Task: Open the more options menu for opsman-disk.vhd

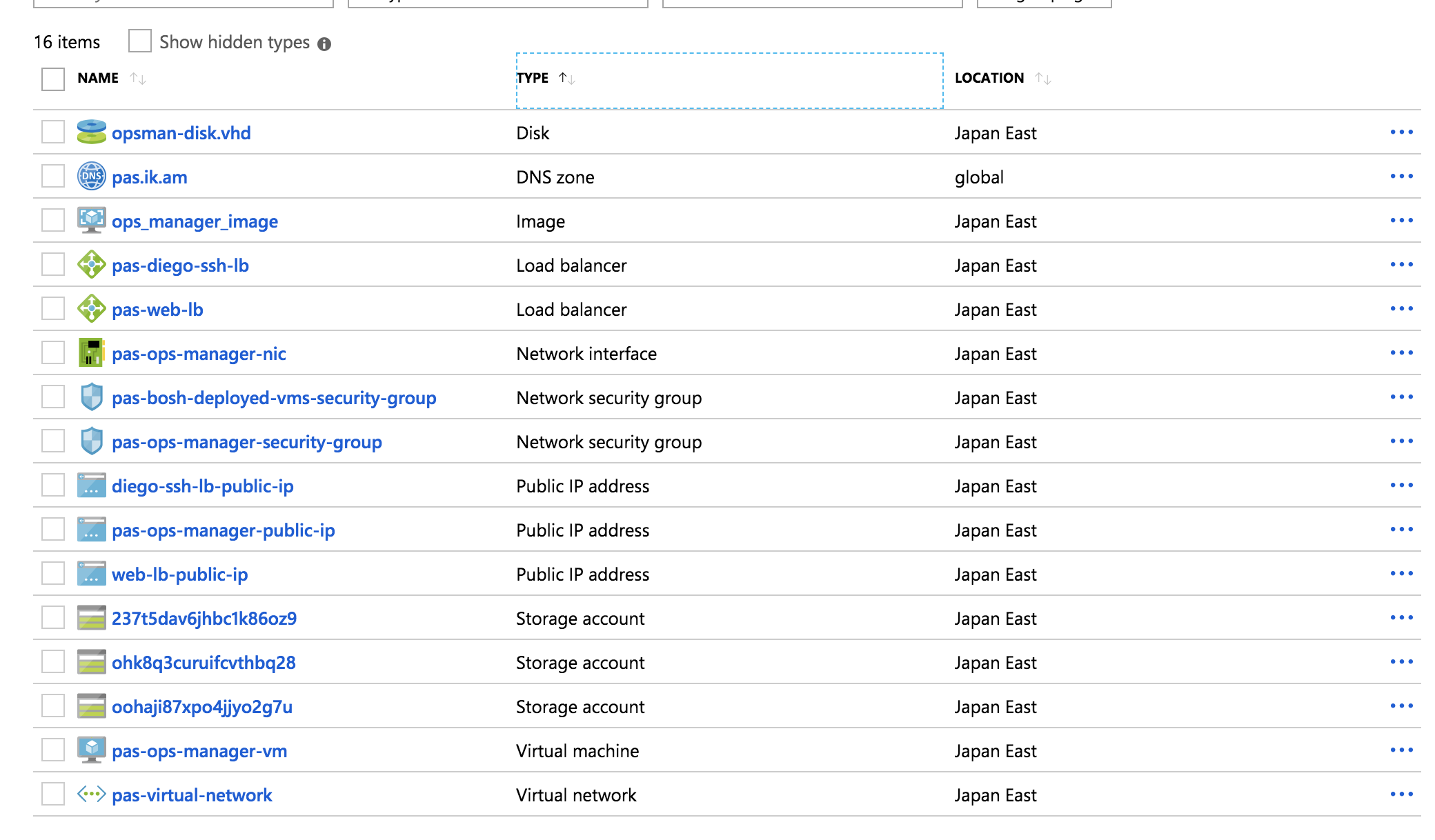Action: tap(1401, 132)
